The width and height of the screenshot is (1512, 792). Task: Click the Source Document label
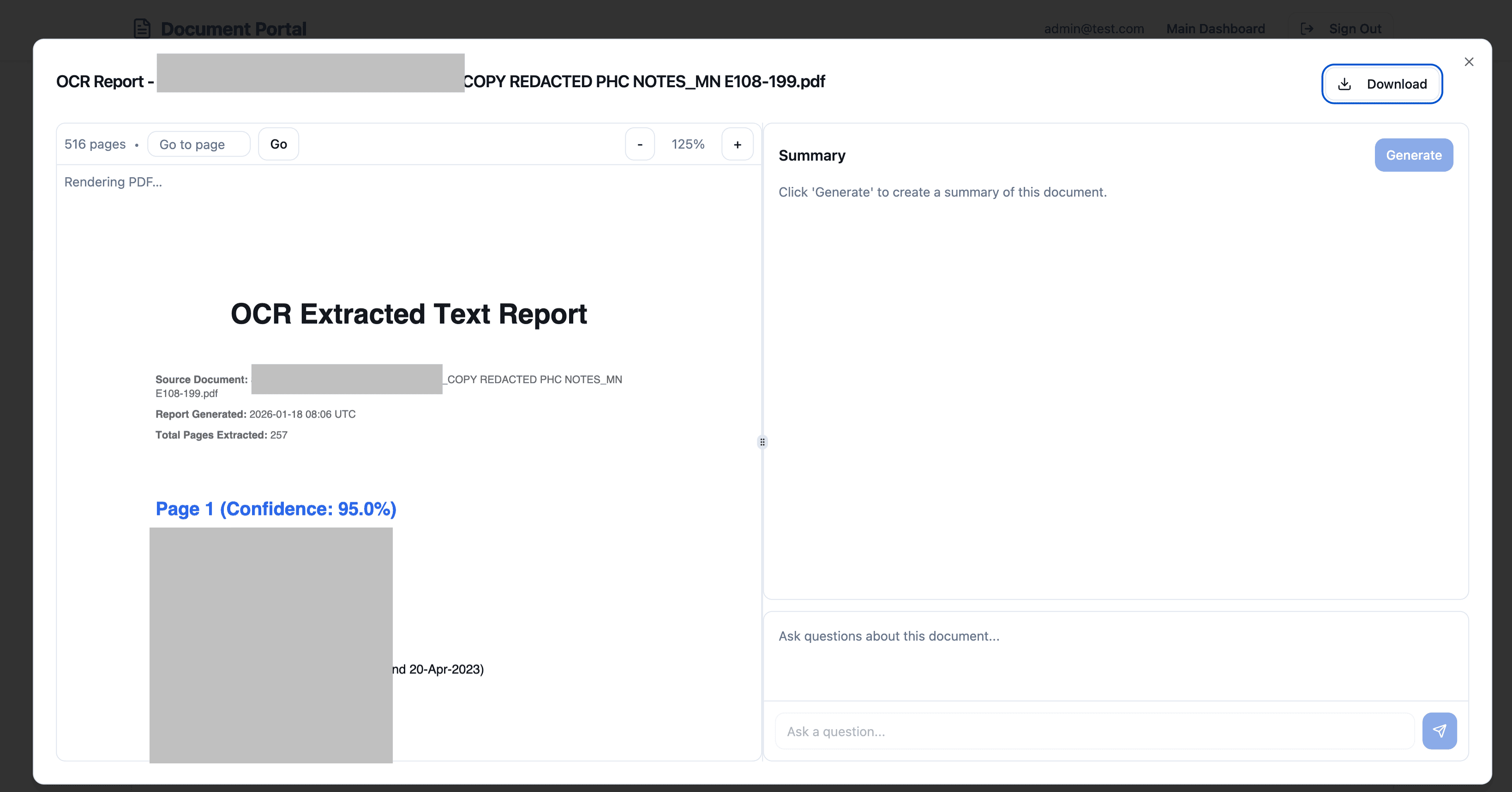tap(201, 379)
